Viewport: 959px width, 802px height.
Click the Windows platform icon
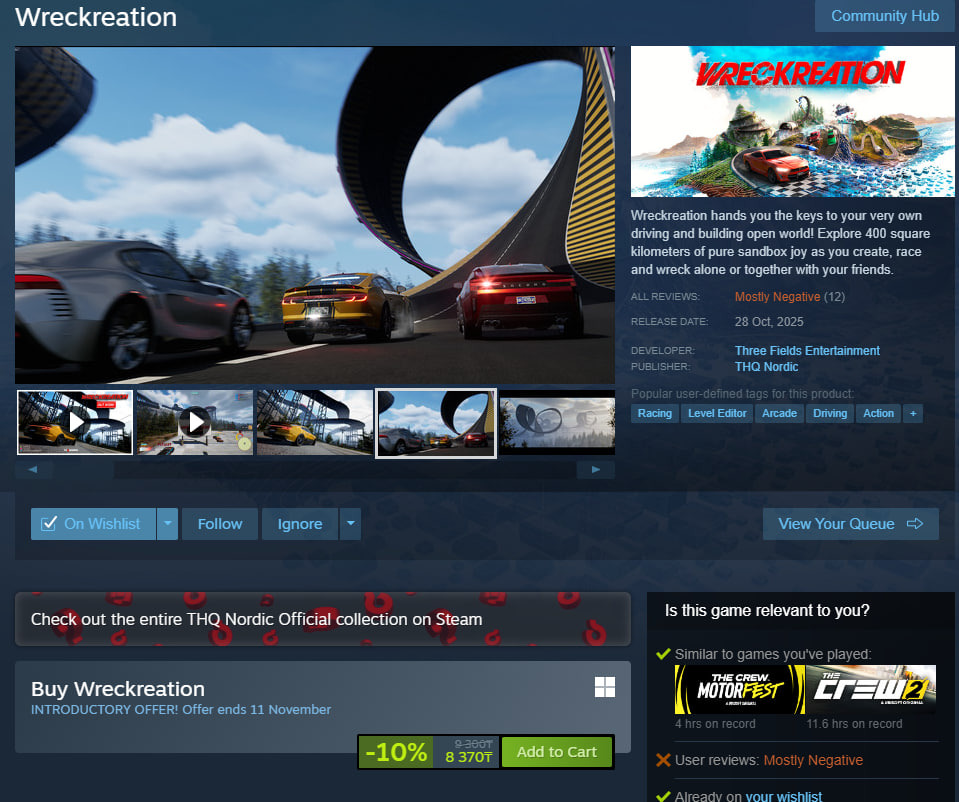click(x=605, y=687)
